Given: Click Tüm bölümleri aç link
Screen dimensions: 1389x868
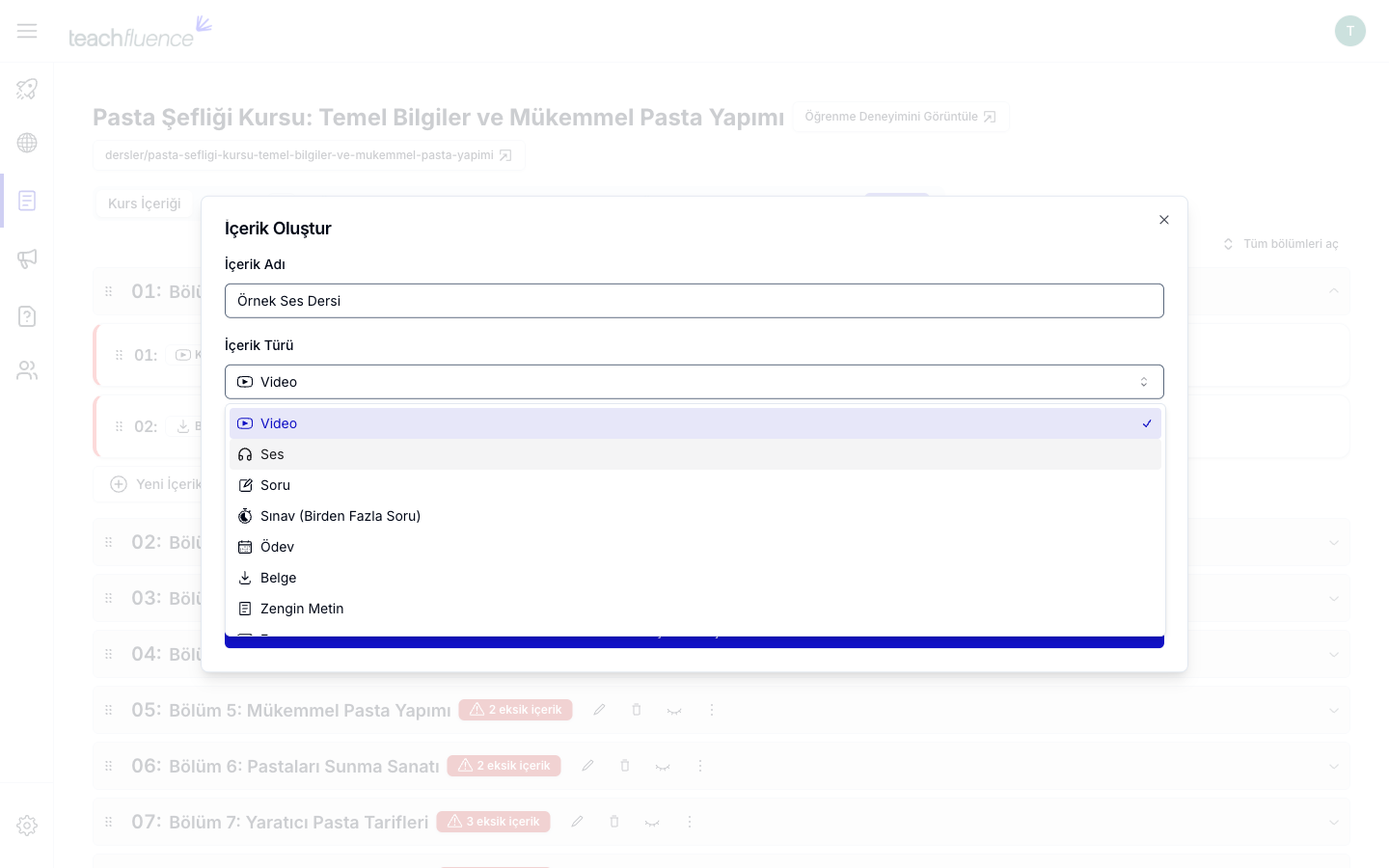Looking at the screenshot, I should pyautogui.click(x=1280, y=244).
